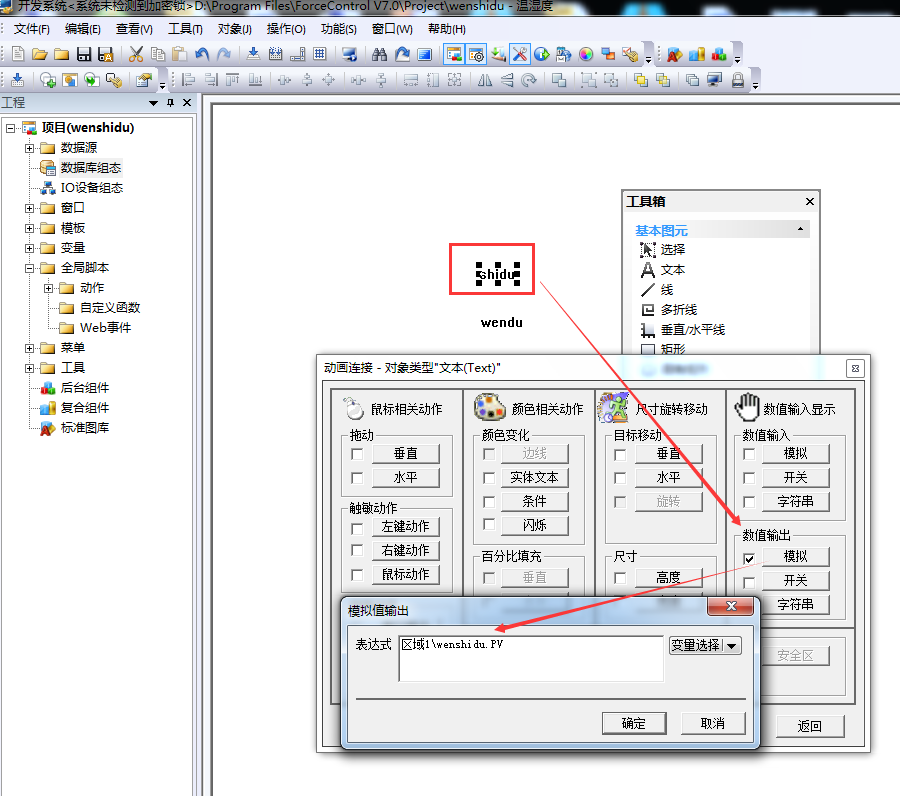Open the 编辑(E) menu
900x796 pixels.
coord(83,29)
